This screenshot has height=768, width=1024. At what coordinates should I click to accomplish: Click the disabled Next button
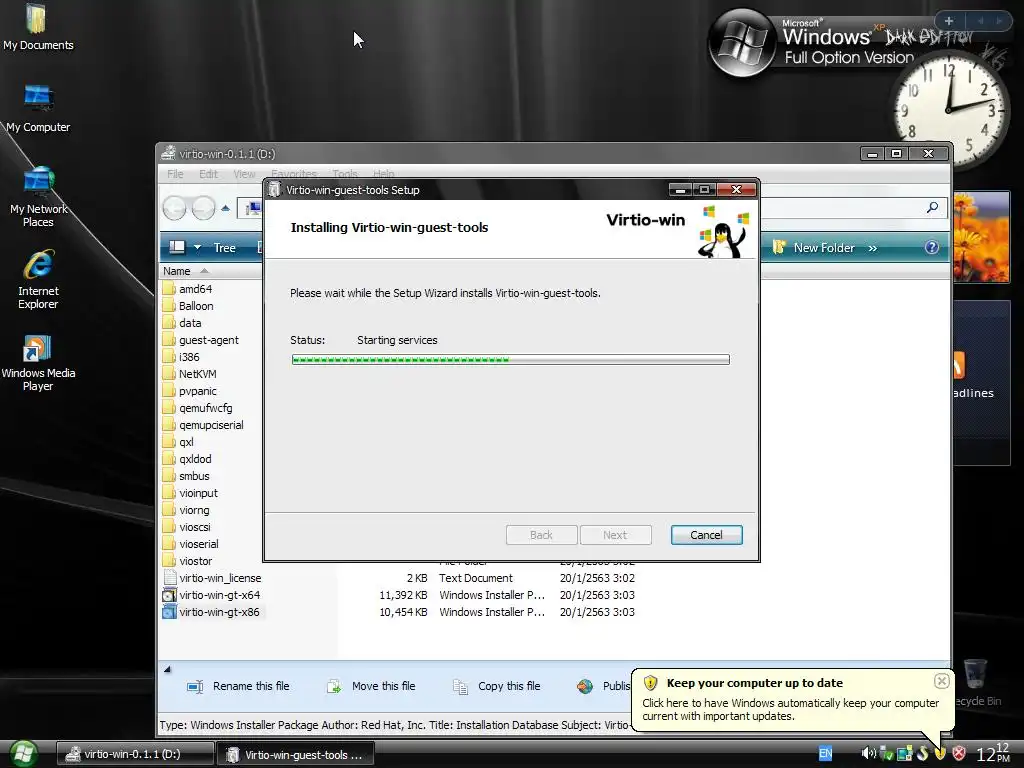[615, 535]
